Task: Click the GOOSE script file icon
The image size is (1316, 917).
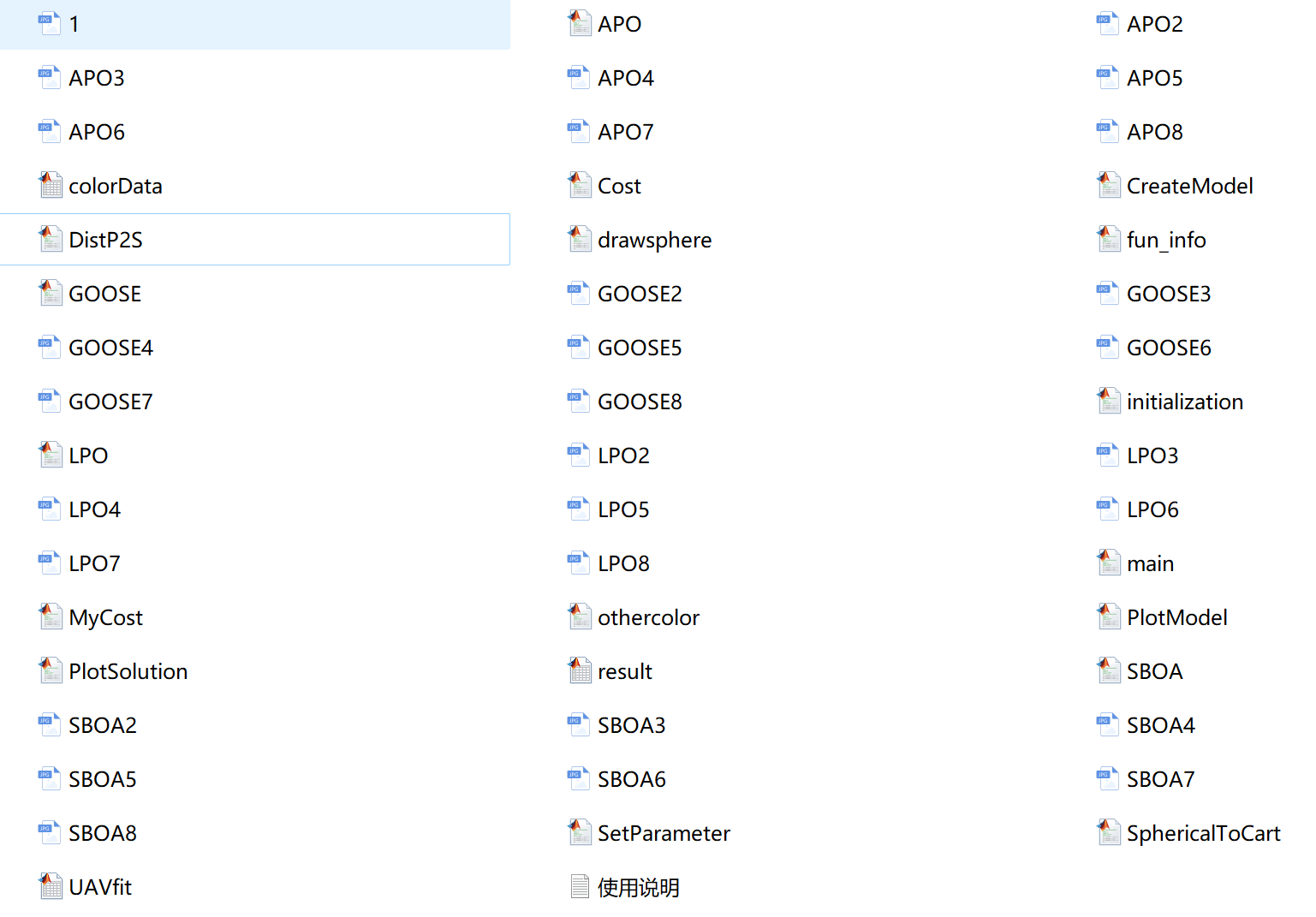Action: pos(51,294)
